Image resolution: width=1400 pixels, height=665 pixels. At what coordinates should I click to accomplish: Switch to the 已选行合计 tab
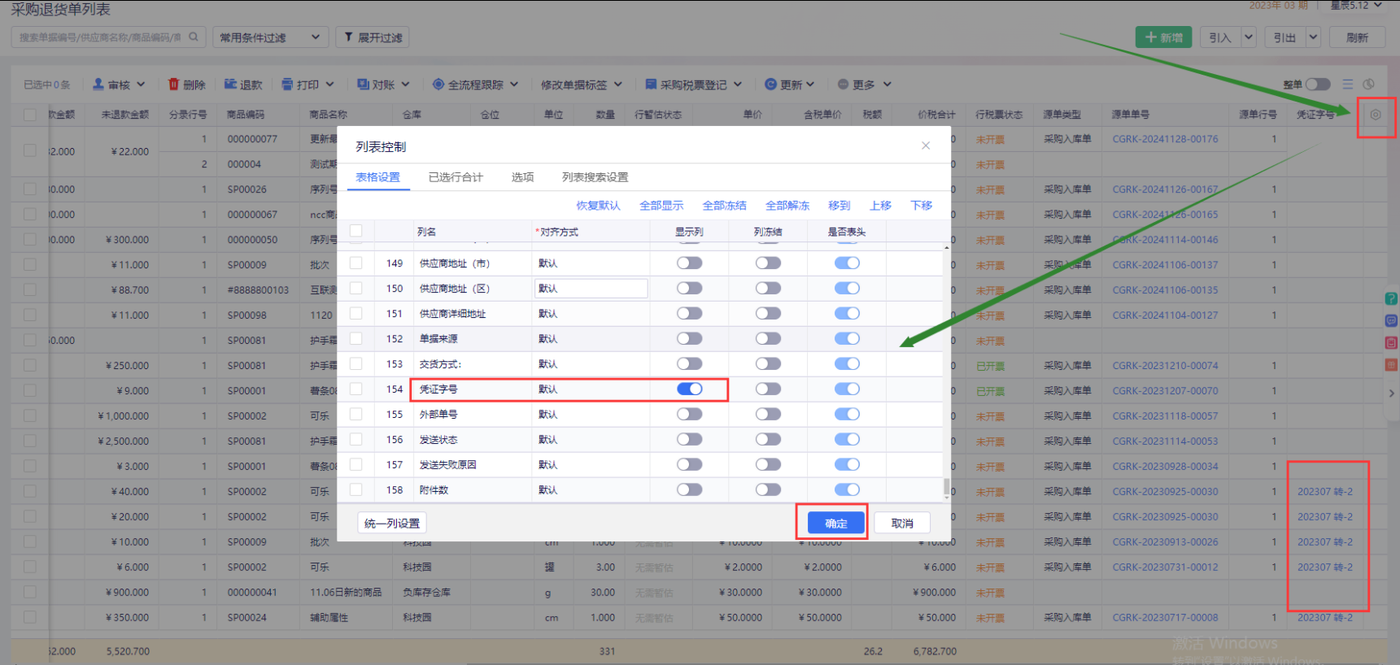pyautogui.click(x=456, y=177)
